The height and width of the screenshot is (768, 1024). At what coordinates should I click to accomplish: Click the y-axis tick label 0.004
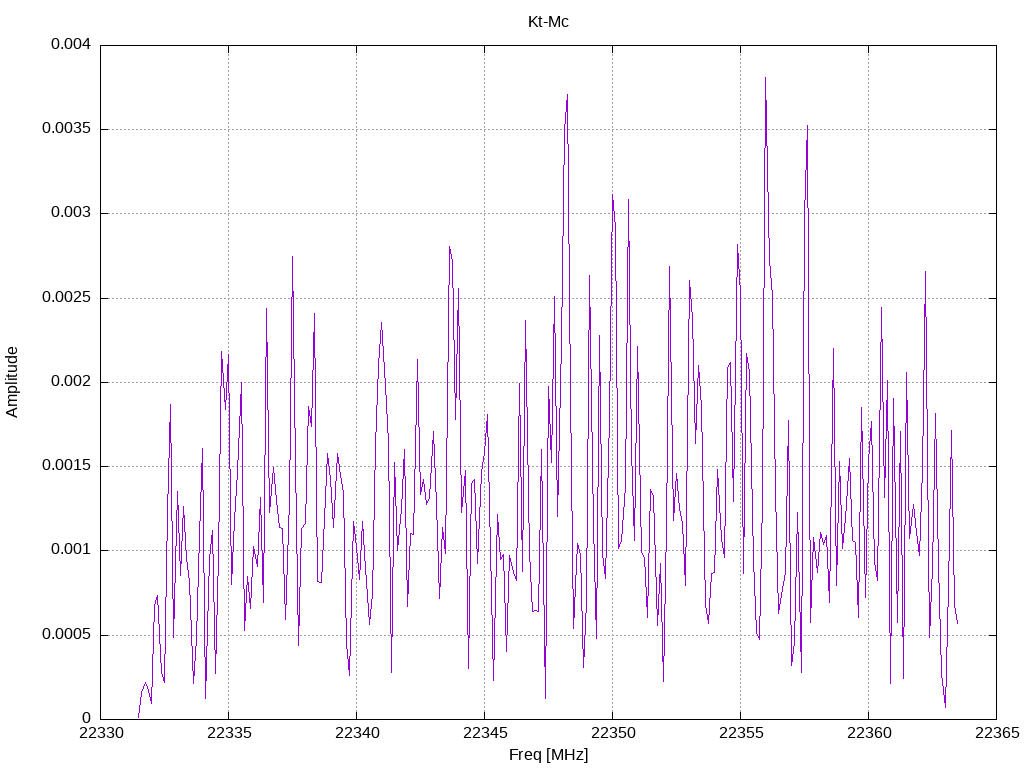pyautogui.click(x=71, y=44)
